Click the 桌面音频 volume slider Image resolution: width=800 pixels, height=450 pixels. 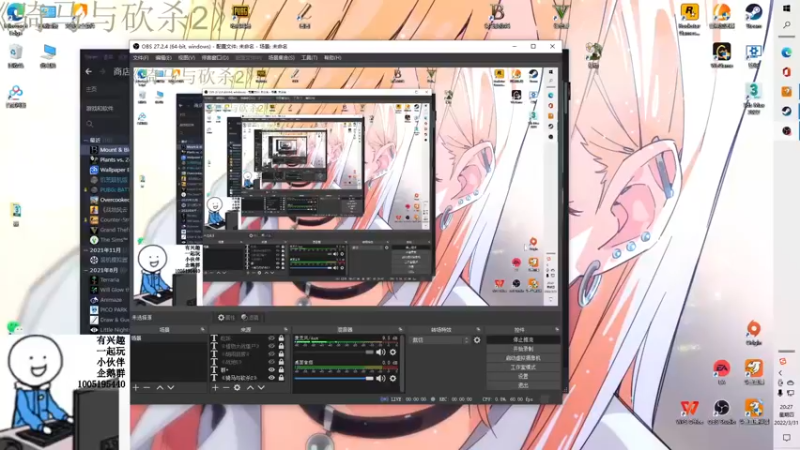pyautogui.click(x=334, y=379)
